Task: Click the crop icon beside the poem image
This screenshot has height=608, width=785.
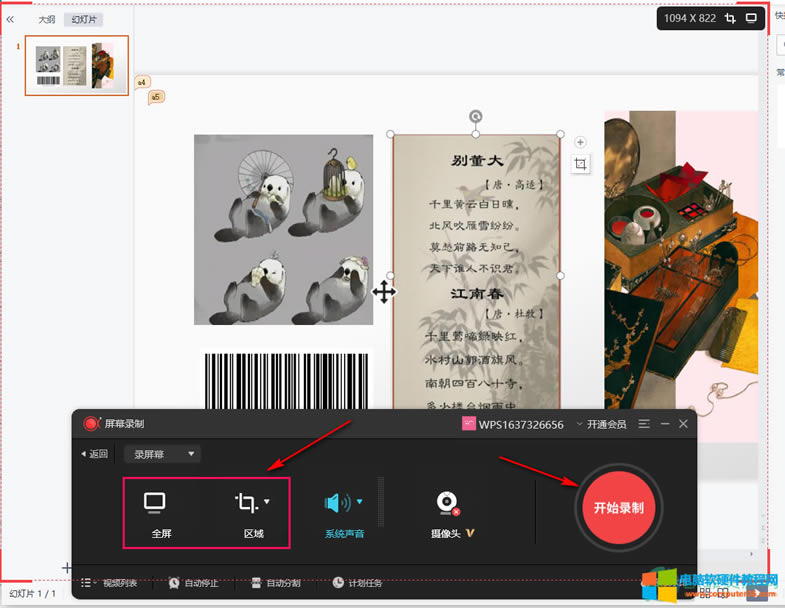Action: click(580, 165)
